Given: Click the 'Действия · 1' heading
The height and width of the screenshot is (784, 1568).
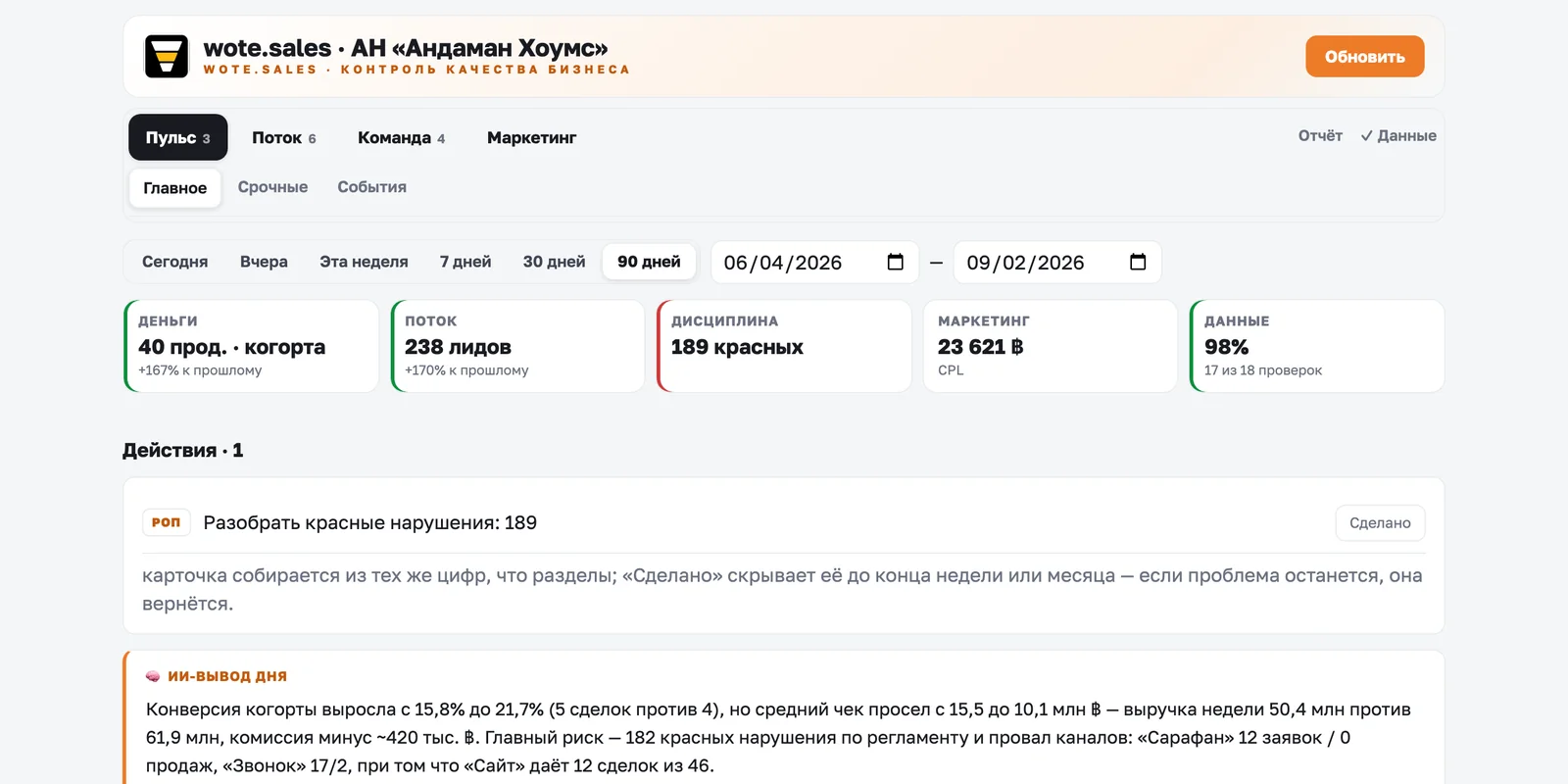Looking at the screenshot, I should coord(182,450).
